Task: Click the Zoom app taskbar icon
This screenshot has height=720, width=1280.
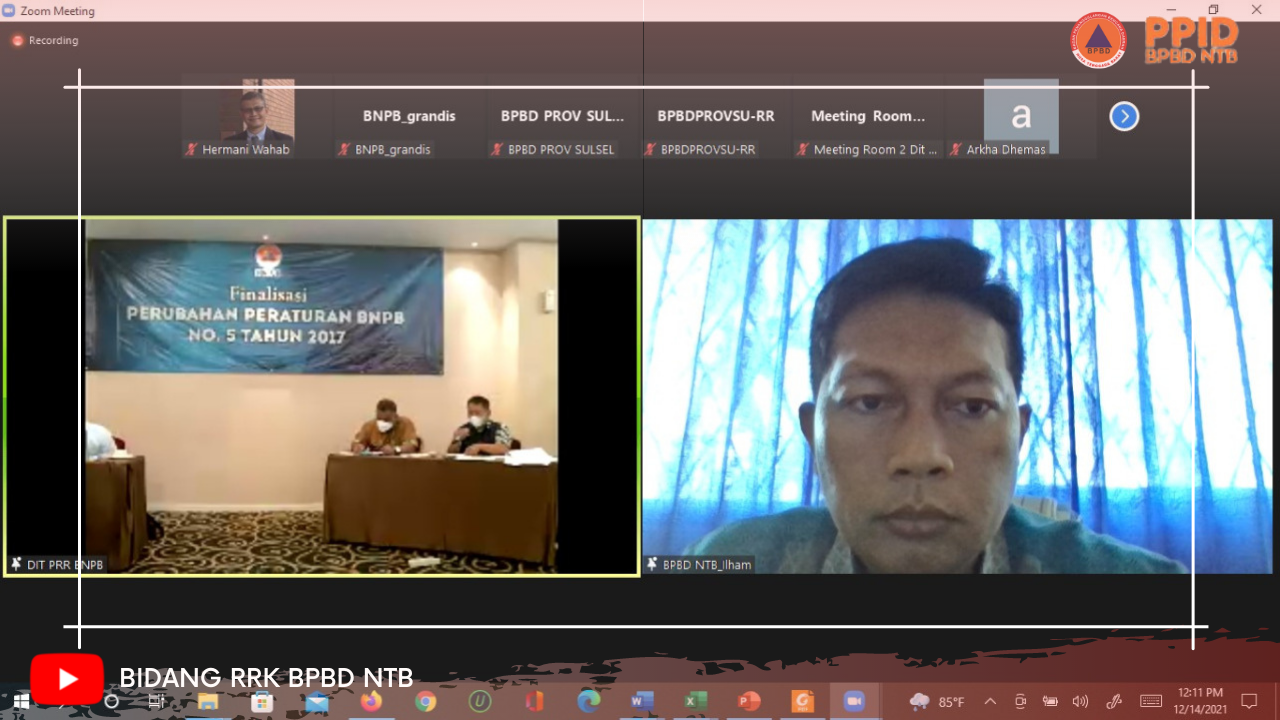Action: click(854, 702)
